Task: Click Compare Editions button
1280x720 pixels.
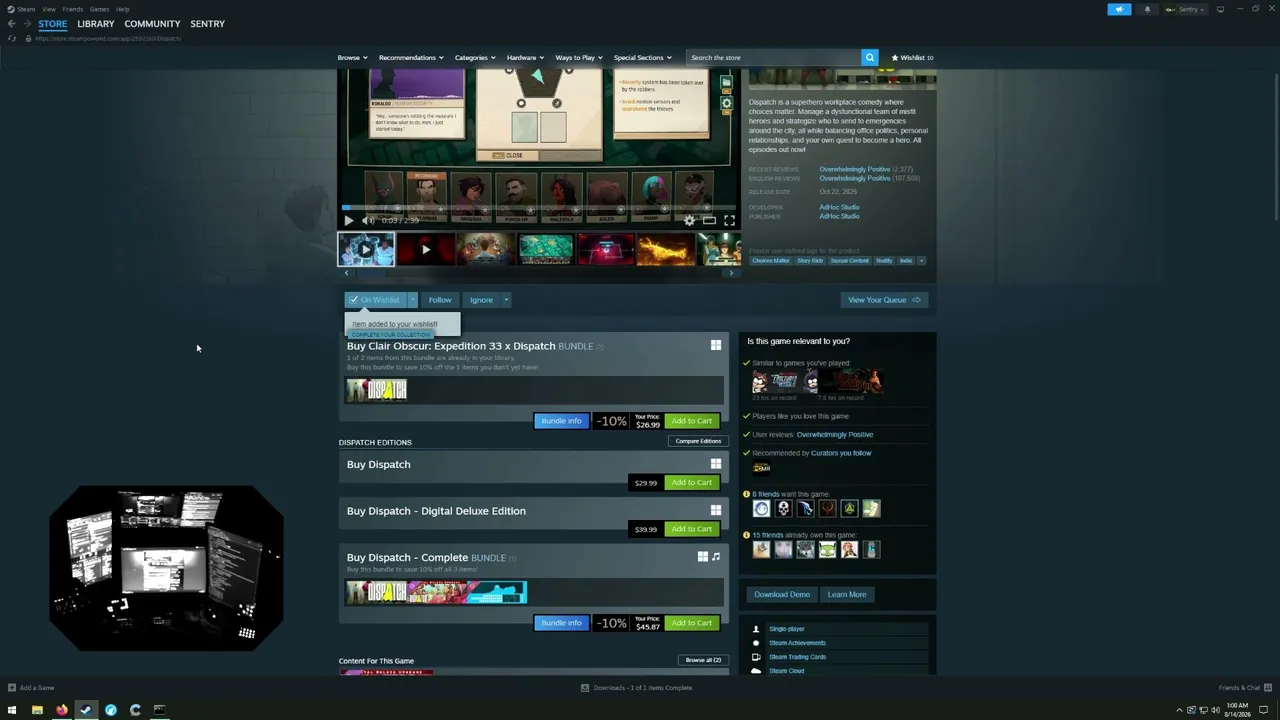Action: click(x=698, y=441)
